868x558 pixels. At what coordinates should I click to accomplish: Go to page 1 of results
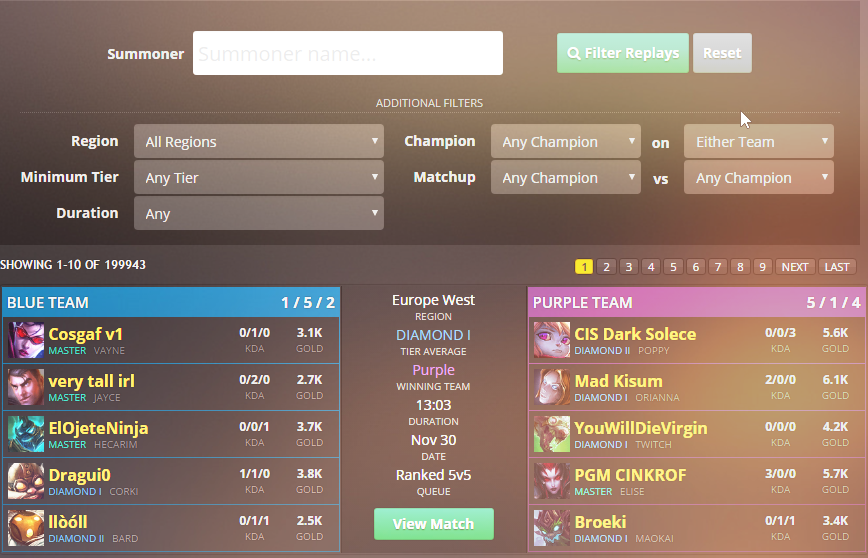[x=584, y=267]
